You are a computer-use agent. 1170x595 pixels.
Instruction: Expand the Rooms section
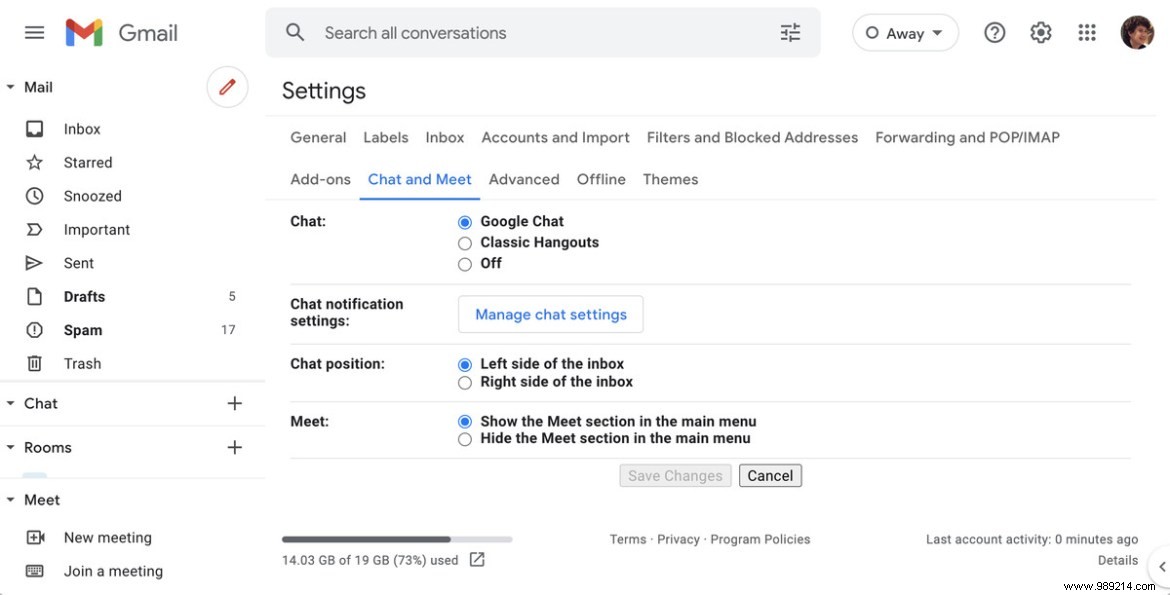point(10,447)
